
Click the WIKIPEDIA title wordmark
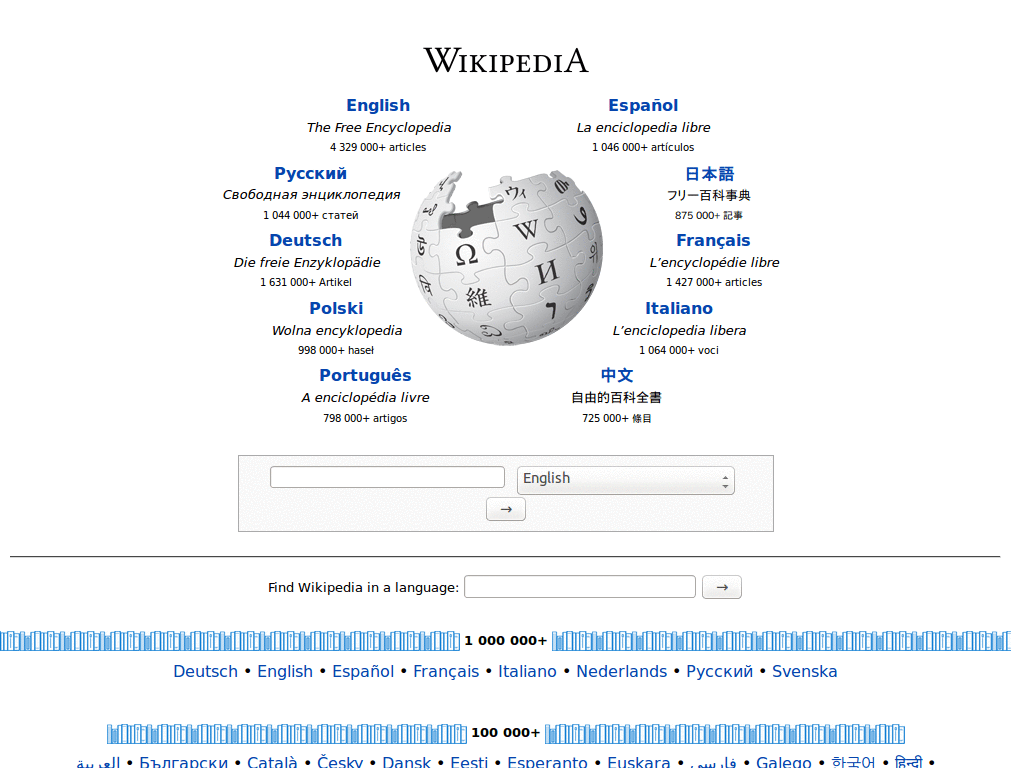(506, 61)
